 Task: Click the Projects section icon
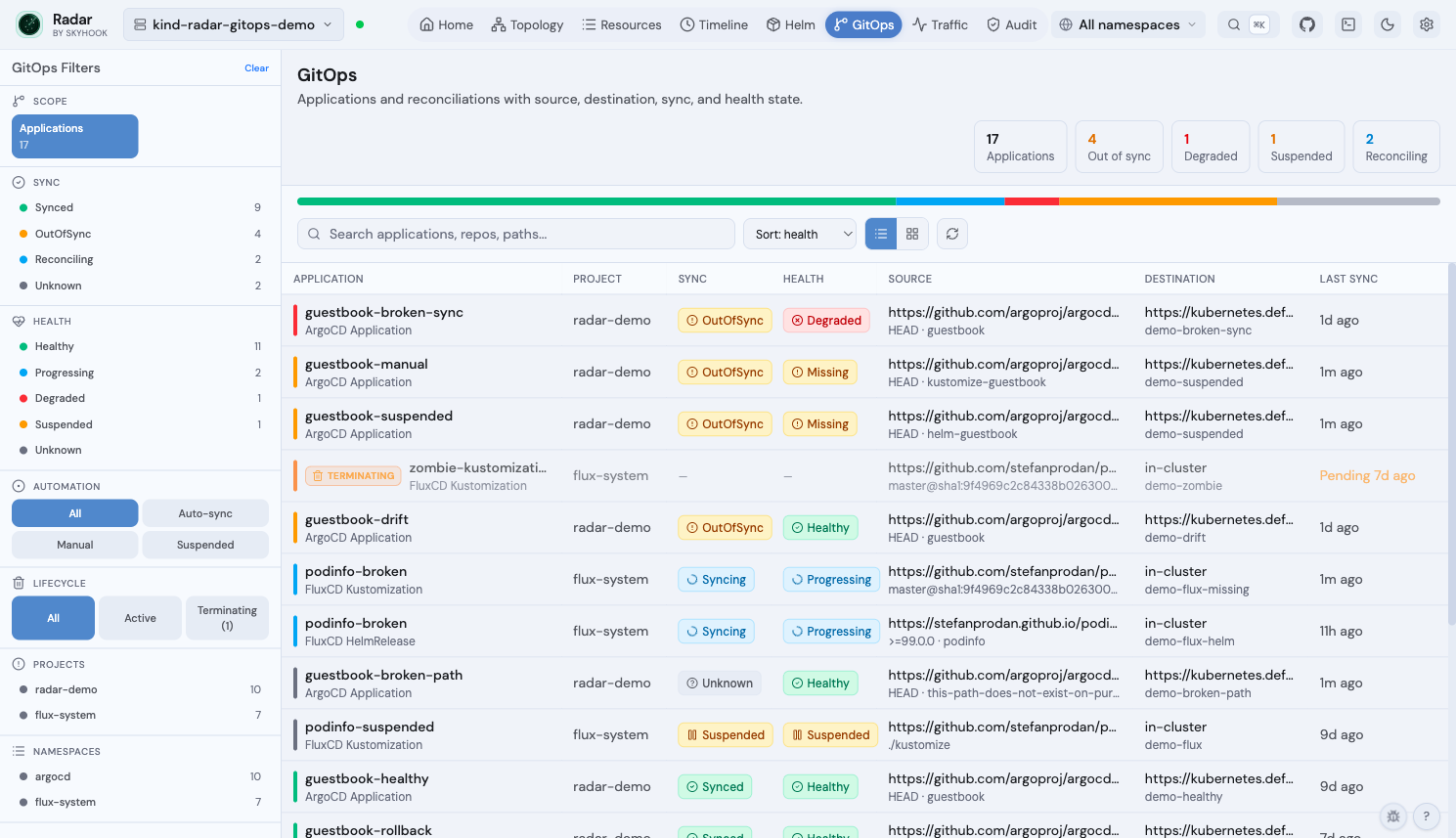[19, 664]
